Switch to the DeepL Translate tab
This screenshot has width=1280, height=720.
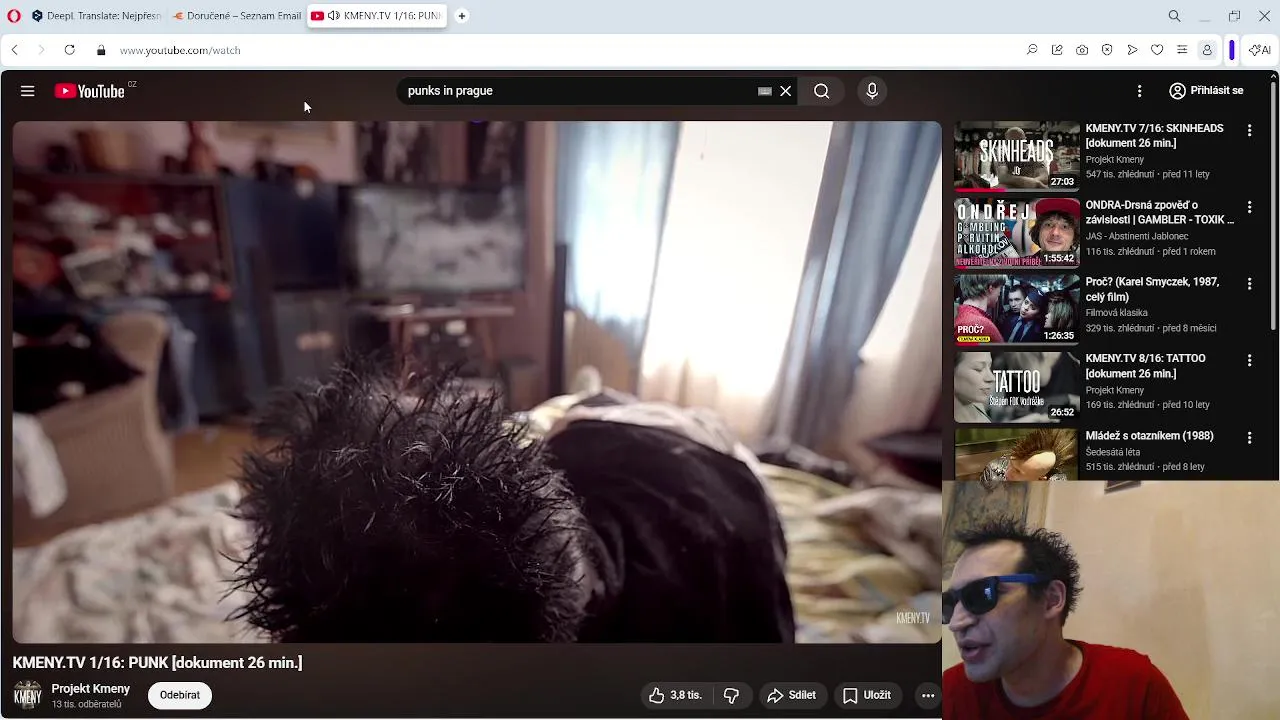click(x=96, y=16)
